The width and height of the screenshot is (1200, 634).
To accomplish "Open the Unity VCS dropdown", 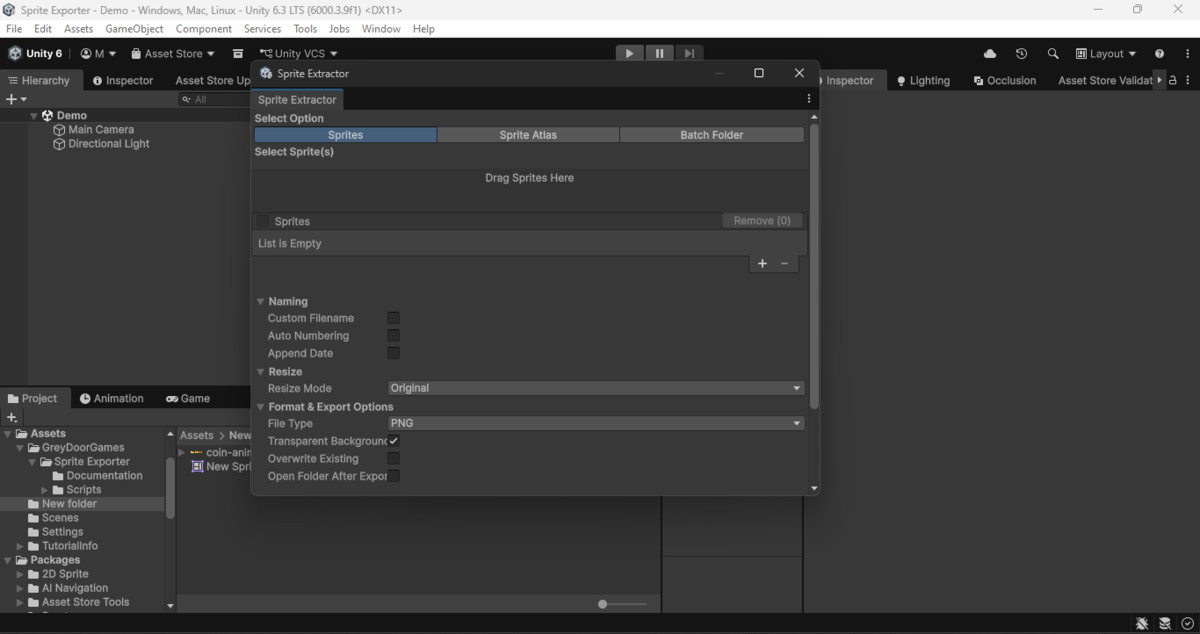I will pos(298,54).
